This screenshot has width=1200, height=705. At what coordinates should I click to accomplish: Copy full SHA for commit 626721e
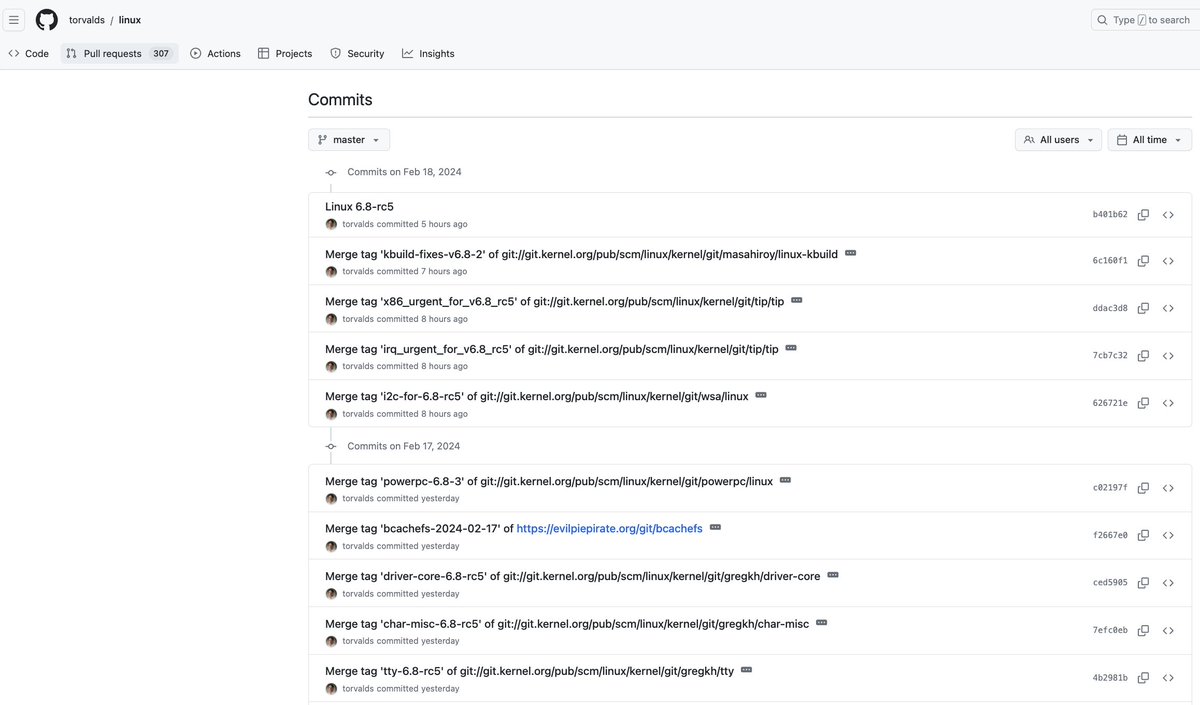click(x=1143, y=403)
